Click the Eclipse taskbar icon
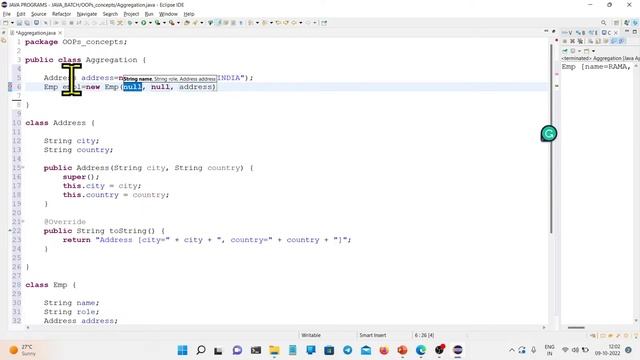Screen dimensions: 640x360 pos(458,350)
